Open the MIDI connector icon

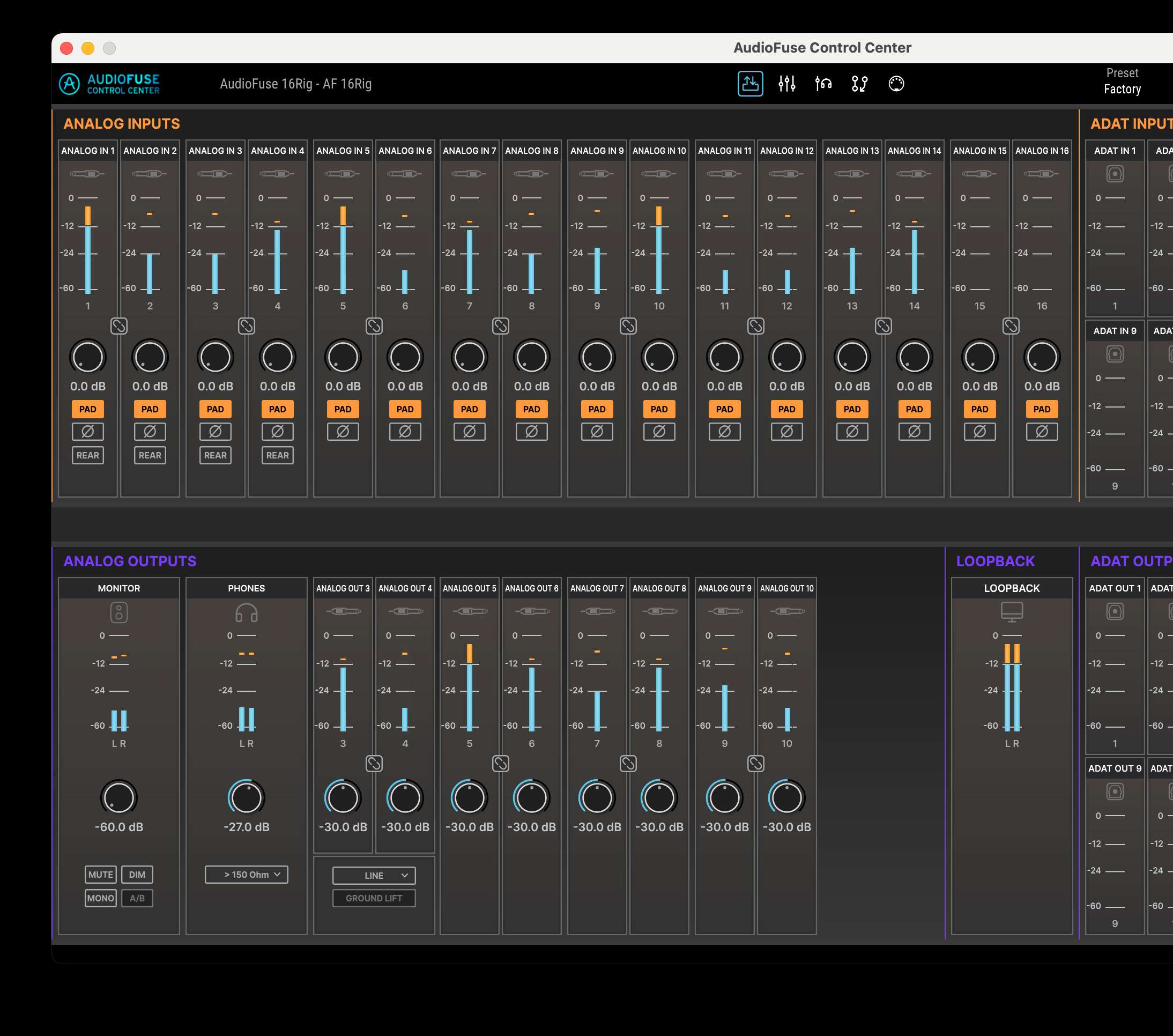(x=896, y=84)
